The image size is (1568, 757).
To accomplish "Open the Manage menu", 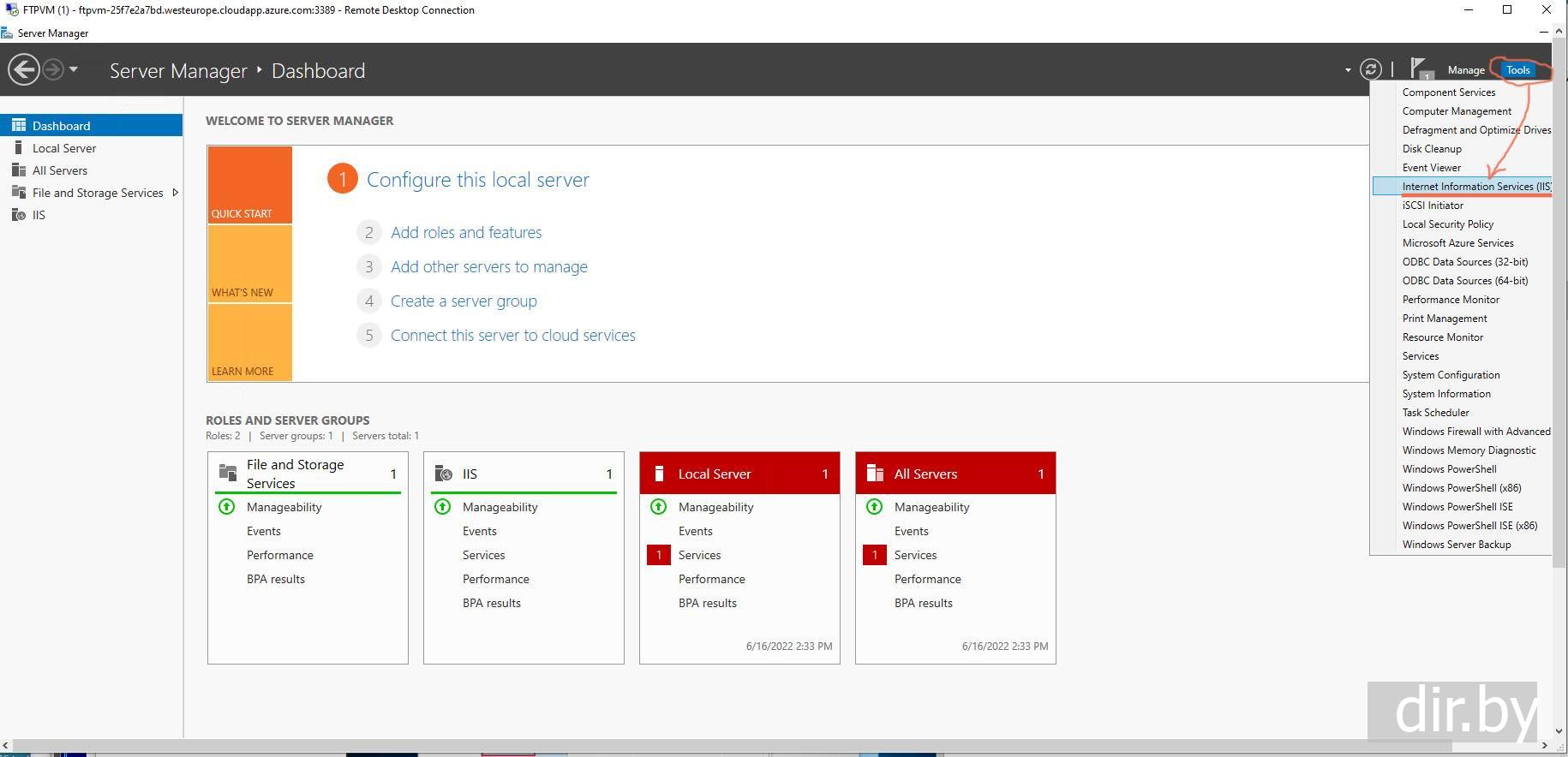I will (x=1465, y=70).
